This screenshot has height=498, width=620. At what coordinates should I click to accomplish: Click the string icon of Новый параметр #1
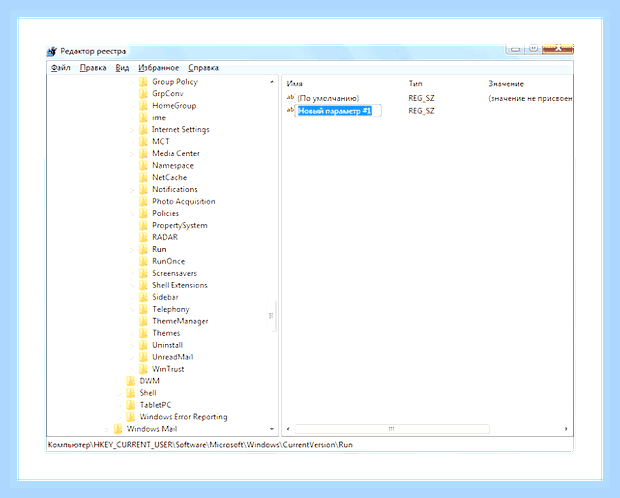coord(291,110)
